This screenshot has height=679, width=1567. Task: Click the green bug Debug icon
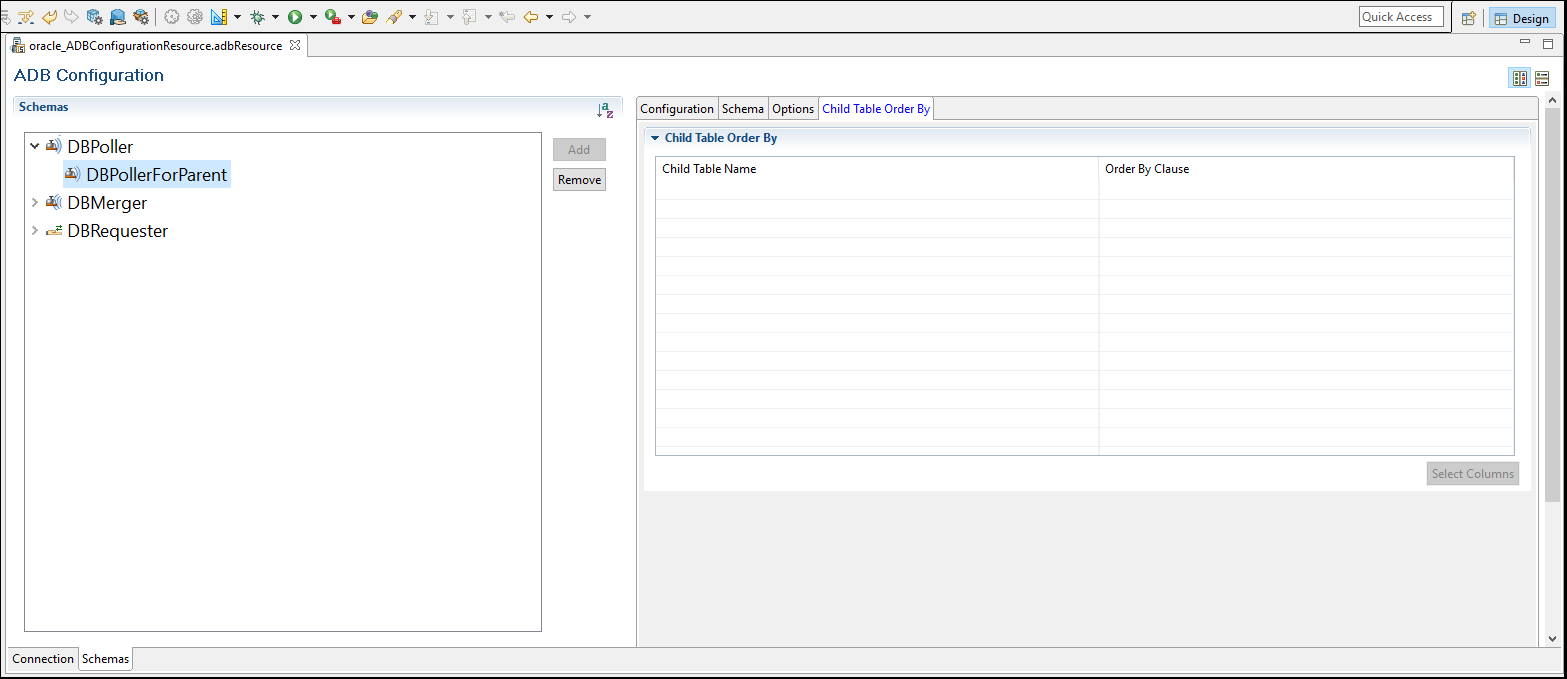258,17
